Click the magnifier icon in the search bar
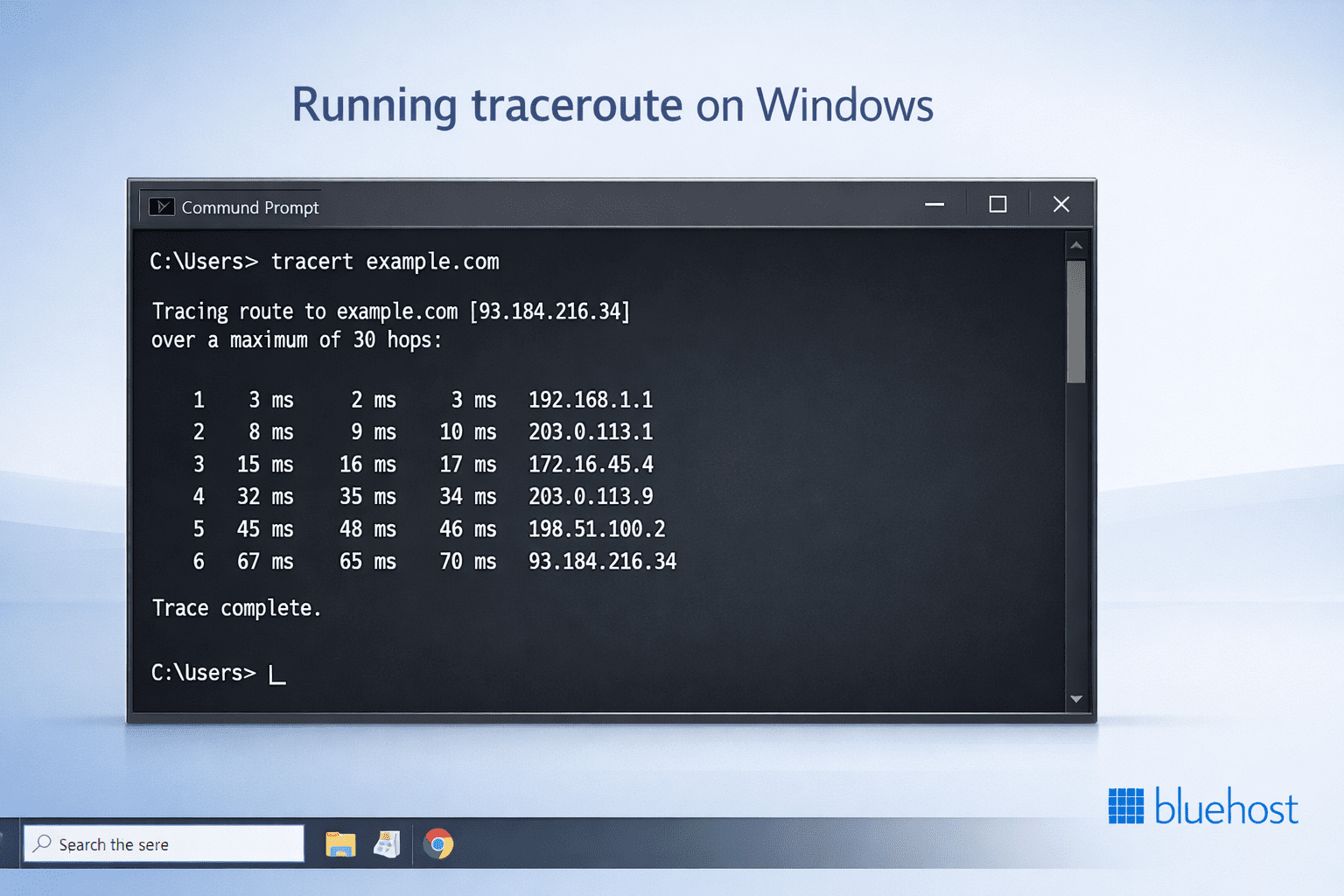Image resolution: width=1344 pixels, height=896 pixels. tap(41, 843)
